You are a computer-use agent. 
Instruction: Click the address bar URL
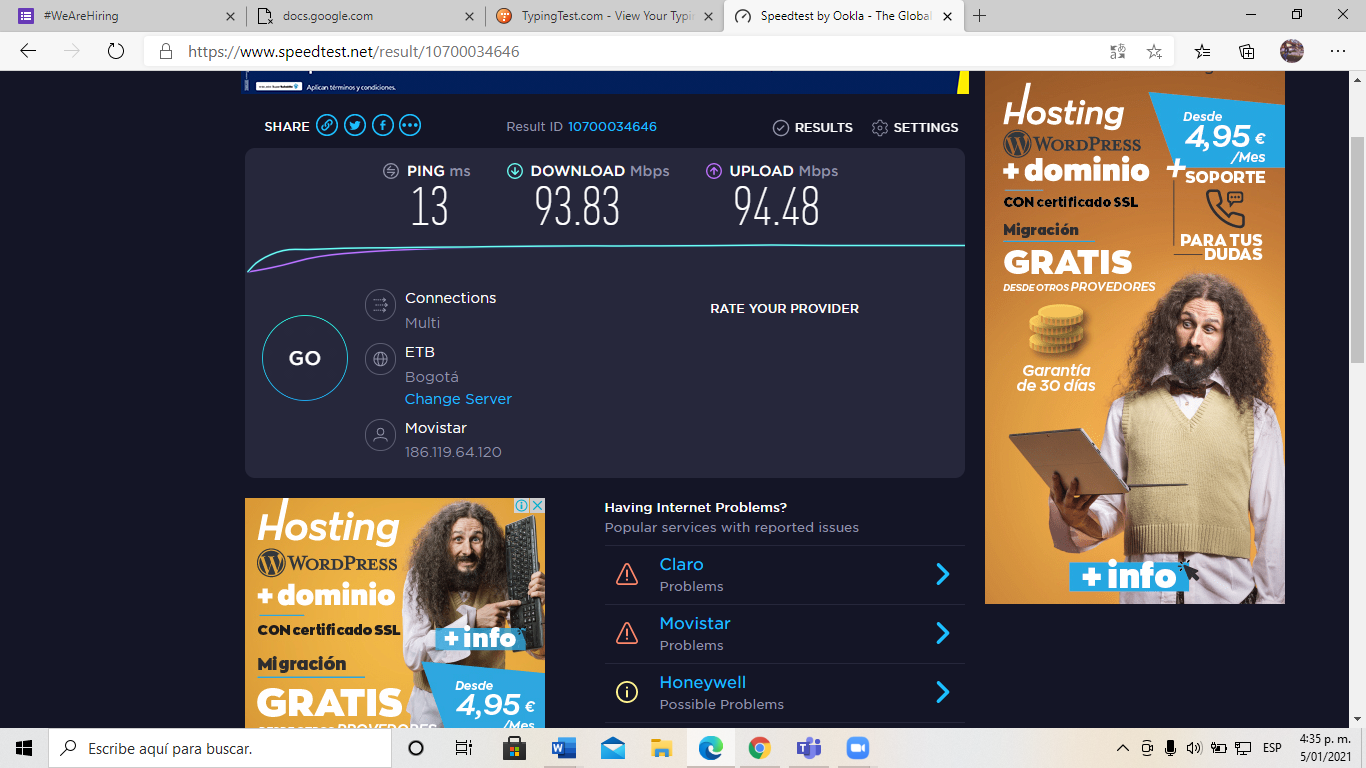(354, 51)
